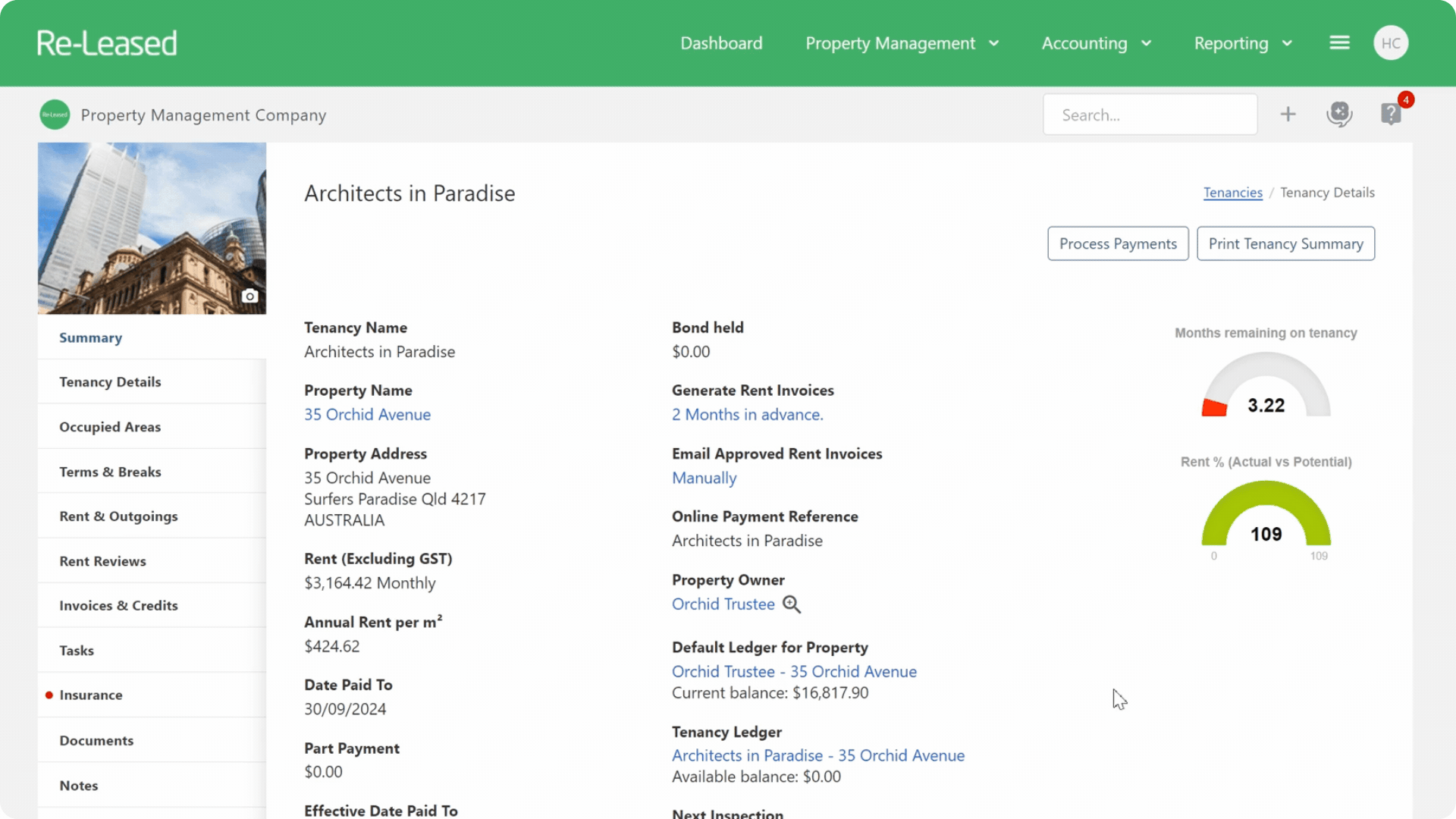Click the green company logo badge
Viewport: 1456px width, 819px height.
pos(55,115)
